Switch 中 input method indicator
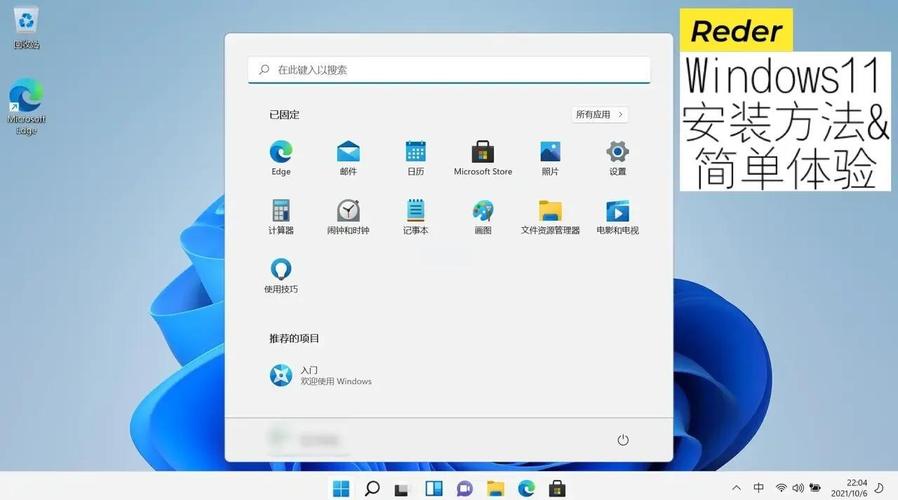 point(758,488)
